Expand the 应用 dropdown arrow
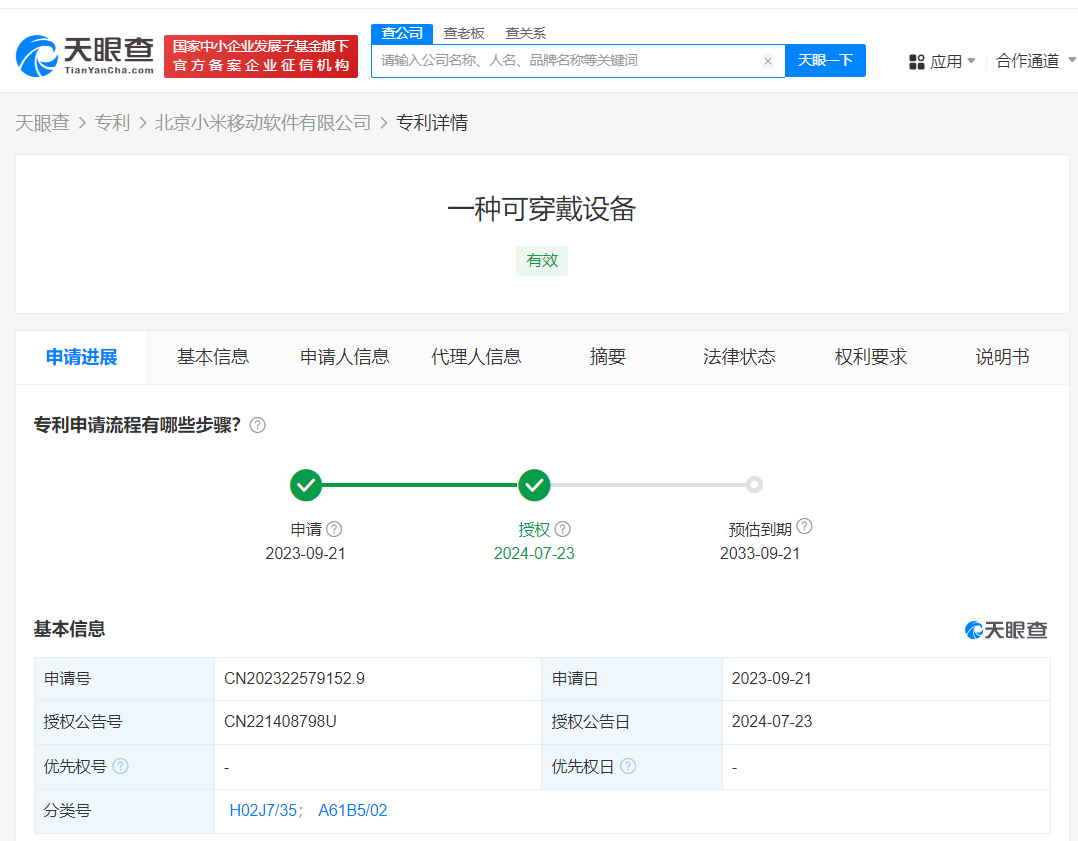The image size is (1078, 841). tap(972, 61)
